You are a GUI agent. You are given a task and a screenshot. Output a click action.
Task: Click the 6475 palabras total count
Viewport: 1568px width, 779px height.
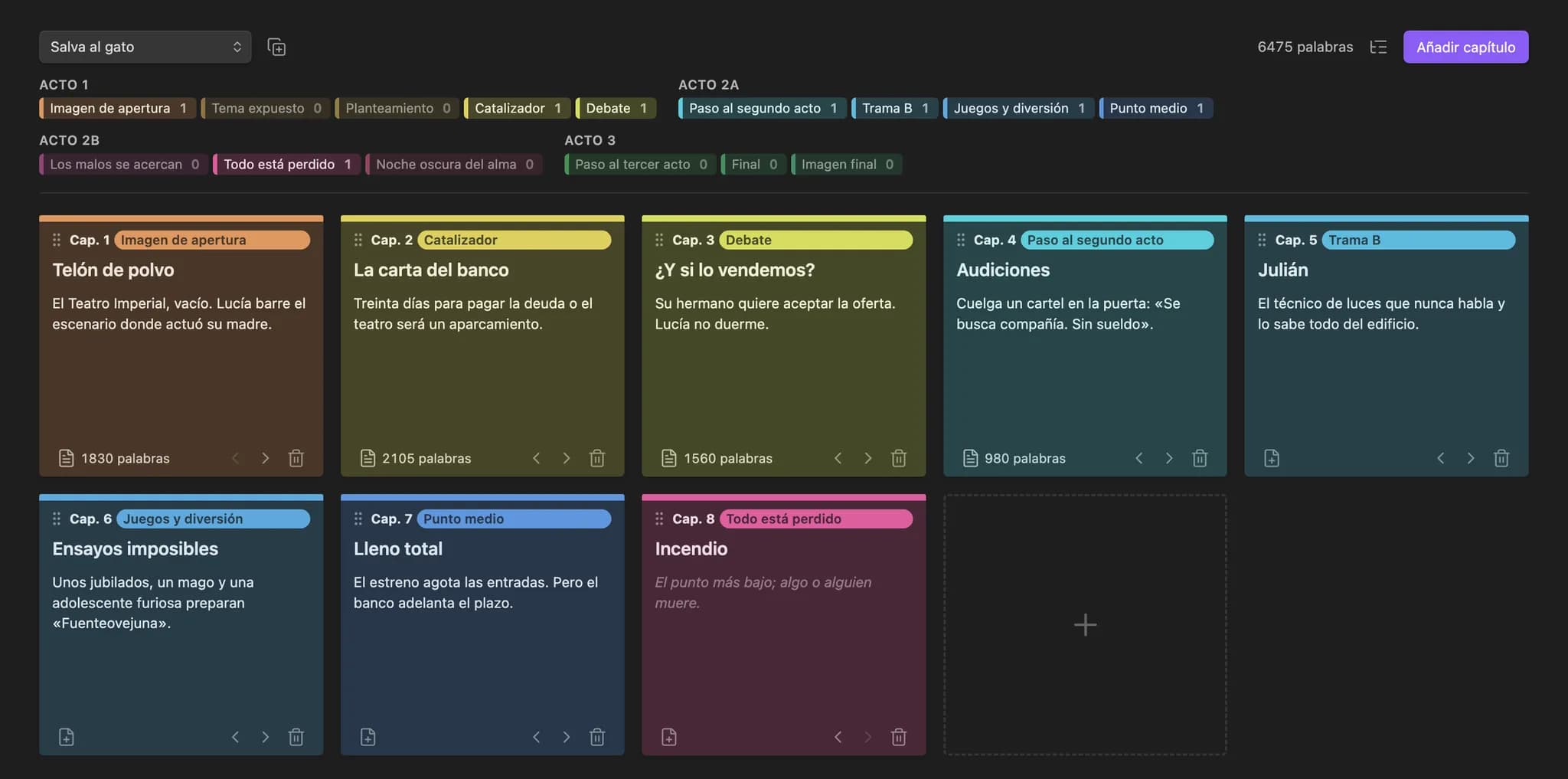pos(1305,47)
